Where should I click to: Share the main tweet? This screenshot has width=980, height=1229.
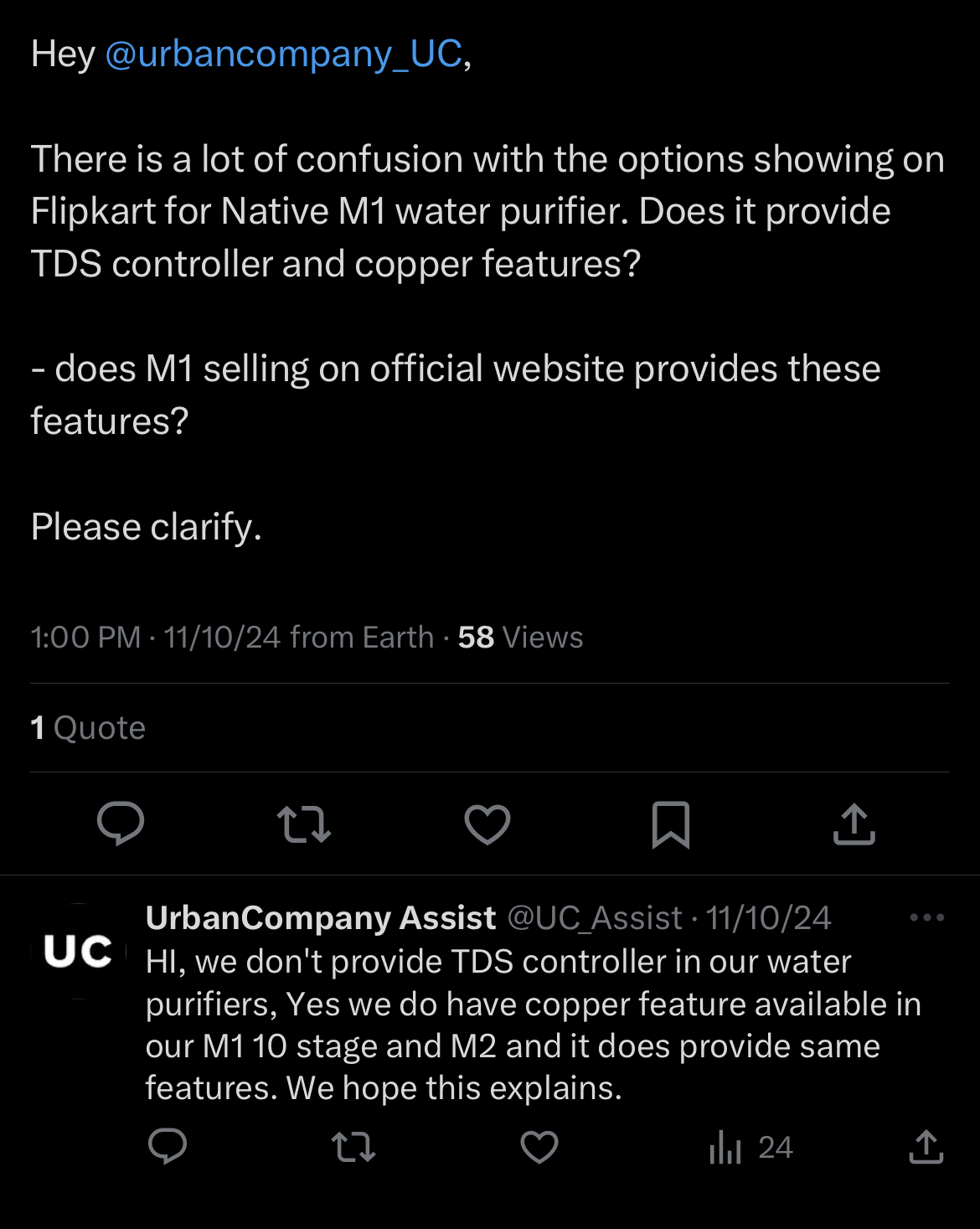coord(854,824)
